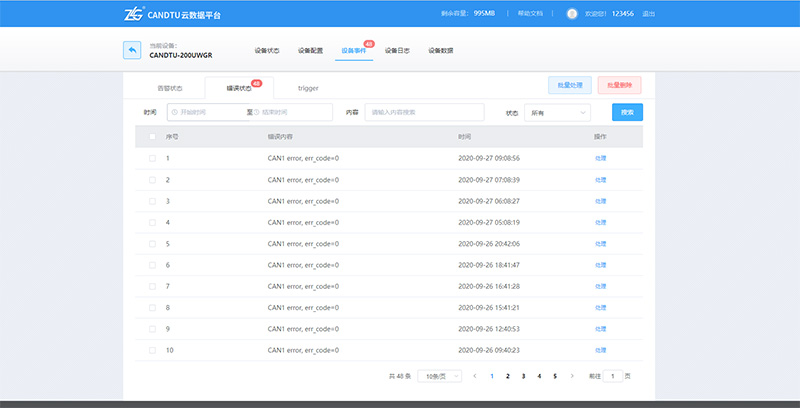
Task: Jump to page 3 in pagination
Action: pos(523,376)
